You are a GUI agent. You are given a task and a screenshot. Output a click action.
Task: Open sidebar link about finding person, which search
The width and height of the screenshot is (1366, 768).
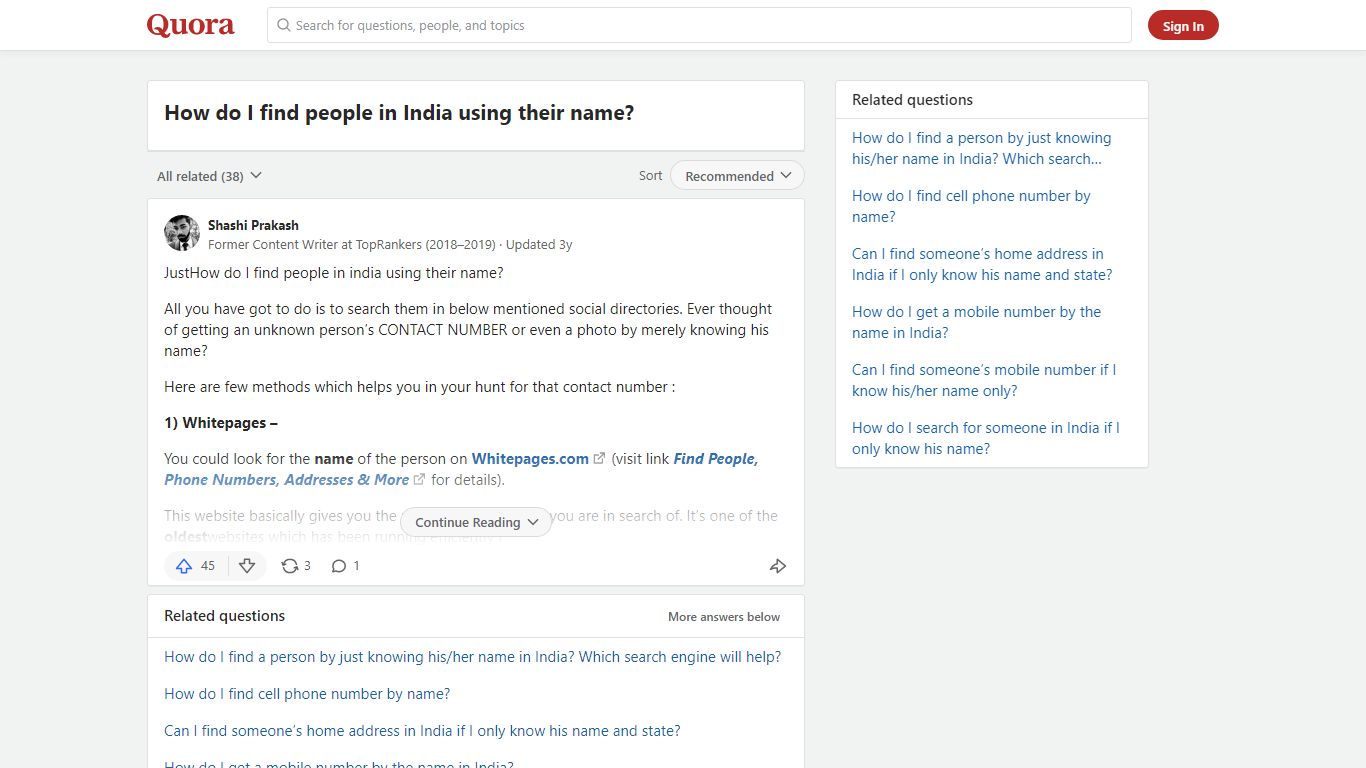click(x=981, y=148)
